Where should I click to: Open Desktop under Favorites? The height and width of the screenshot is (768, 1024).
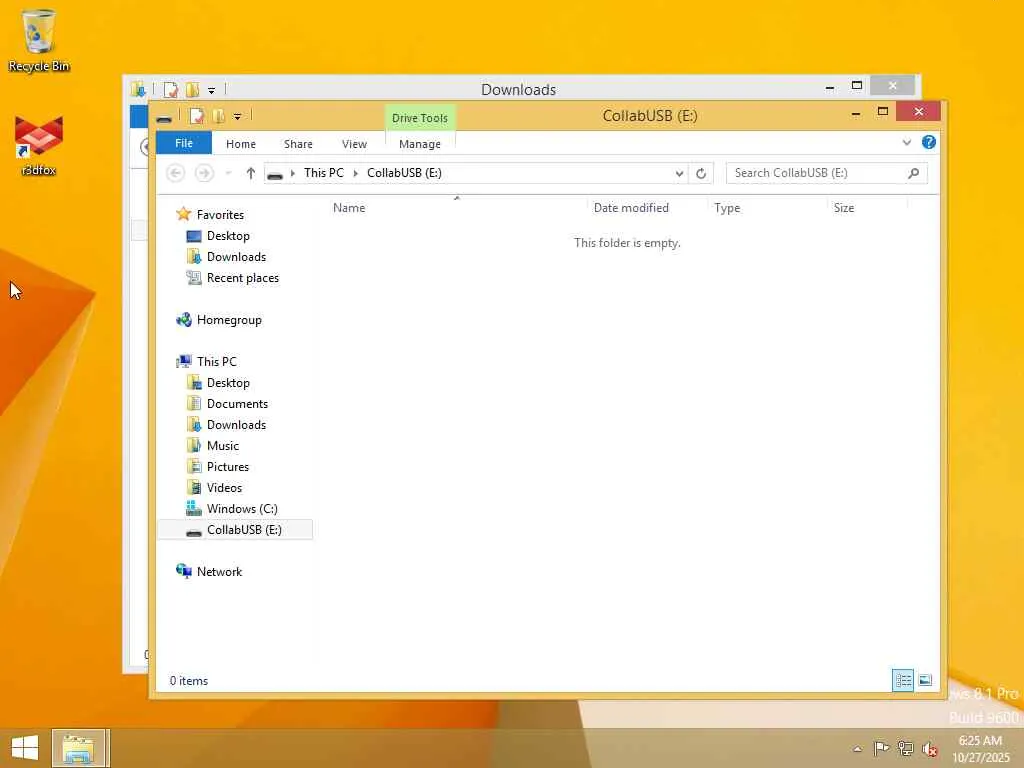[x=228, y=236]
